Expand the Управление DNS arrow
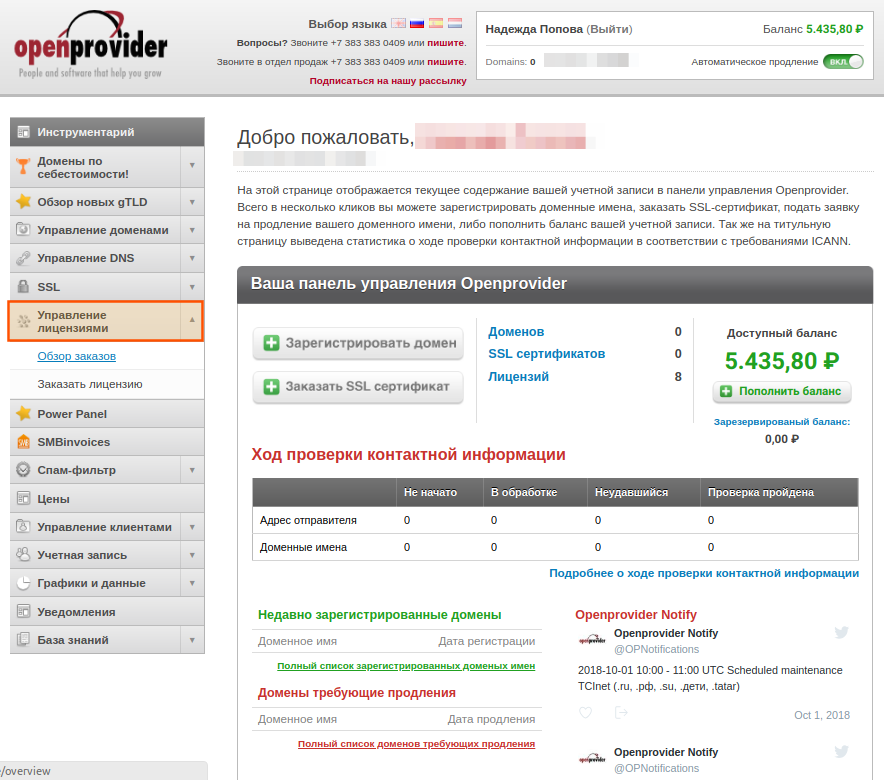This screenshot has width=884, height=780. pos(192,258)
